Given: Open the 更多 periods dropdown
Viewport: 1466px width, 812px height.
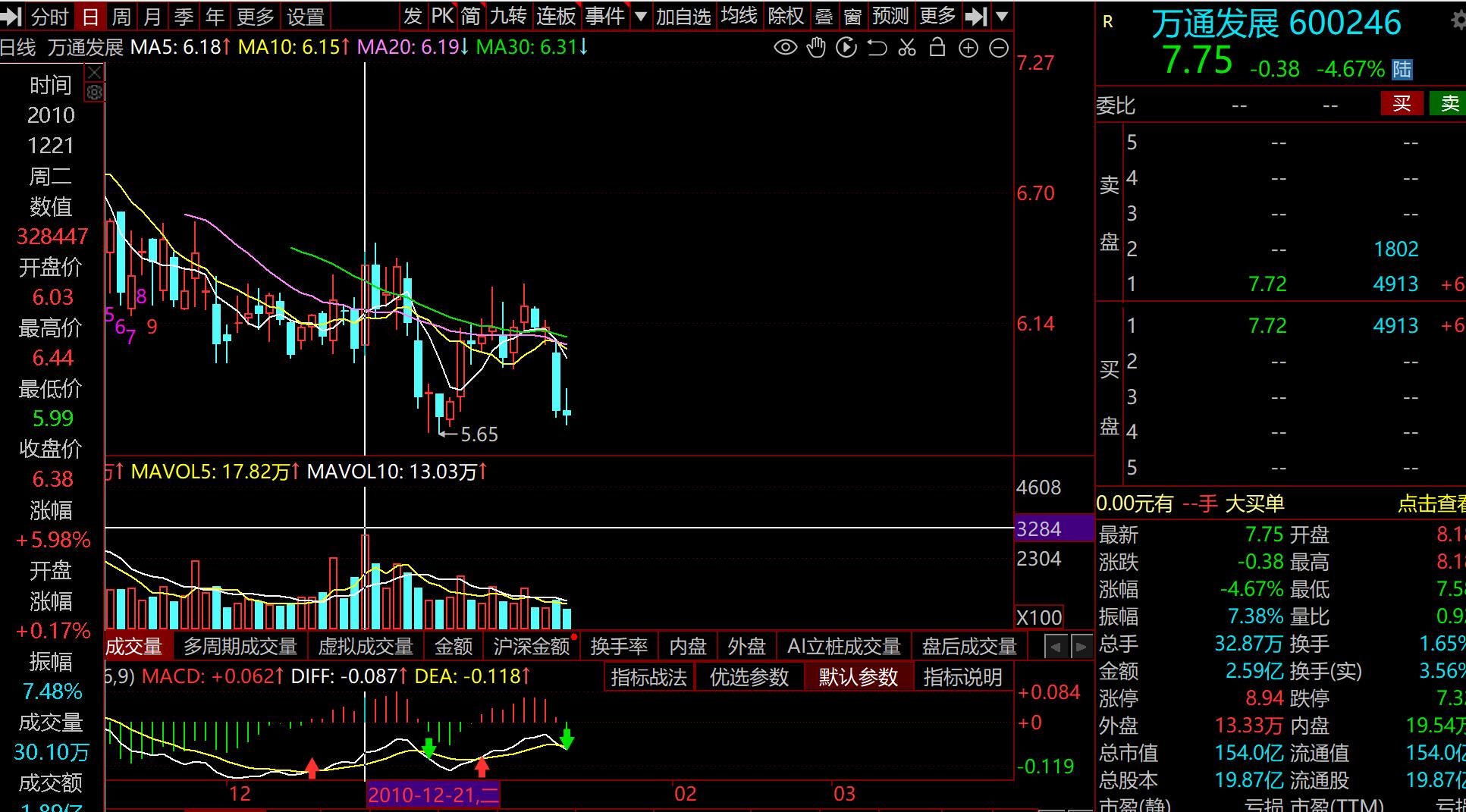Looking at the screenshot, I should (x=255, y=16).
